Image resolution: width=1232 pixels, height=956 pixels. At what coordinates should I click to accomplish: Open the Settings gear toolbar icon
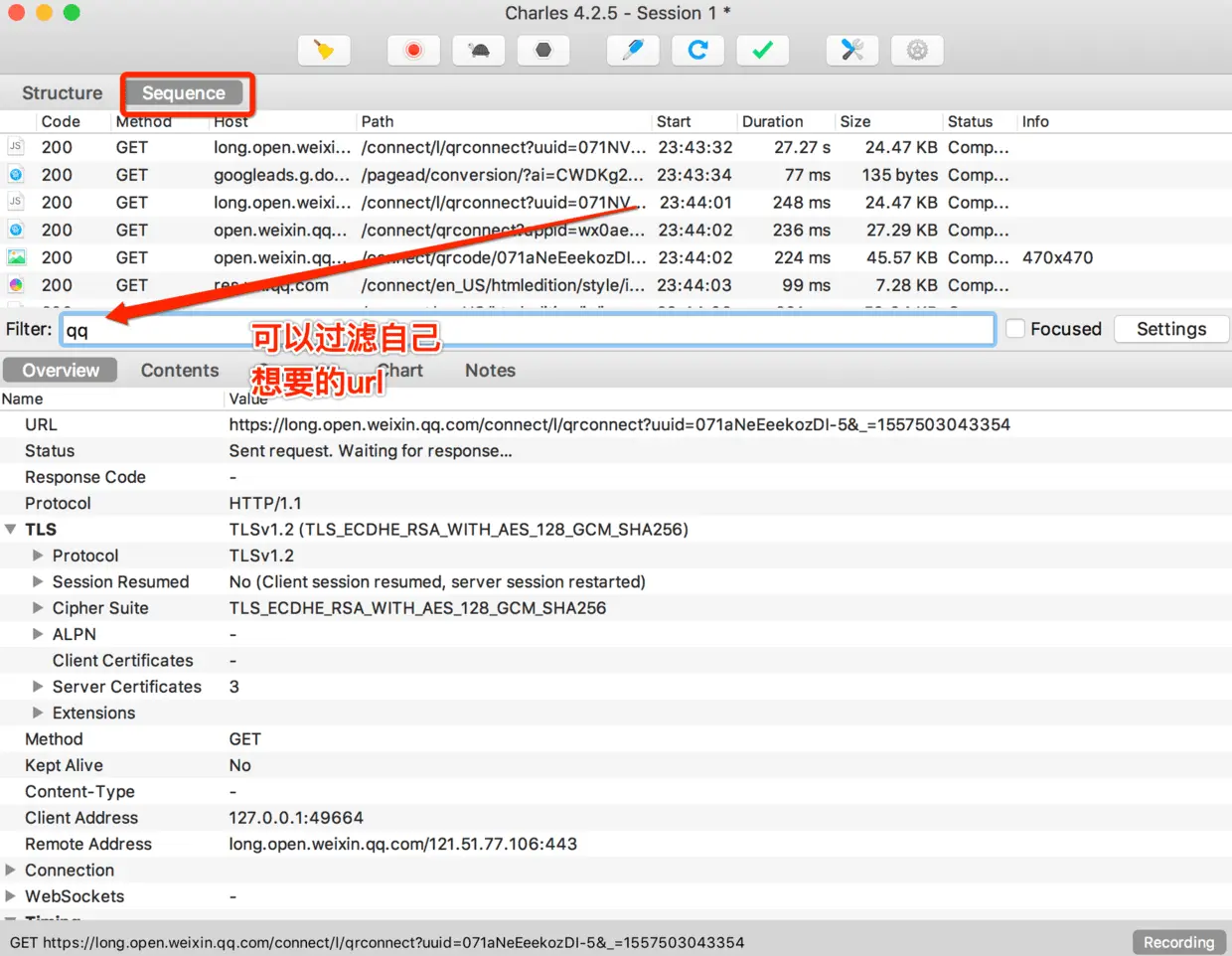tap(918, 50)
